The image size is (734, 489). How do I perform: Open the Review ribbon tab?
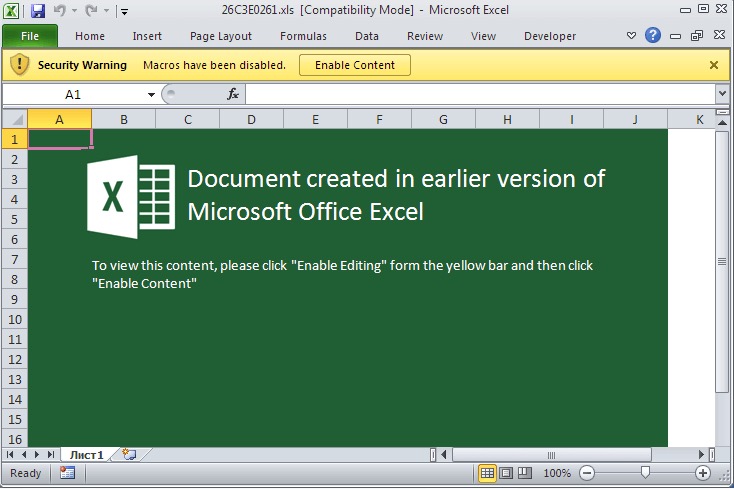(425, 36)
